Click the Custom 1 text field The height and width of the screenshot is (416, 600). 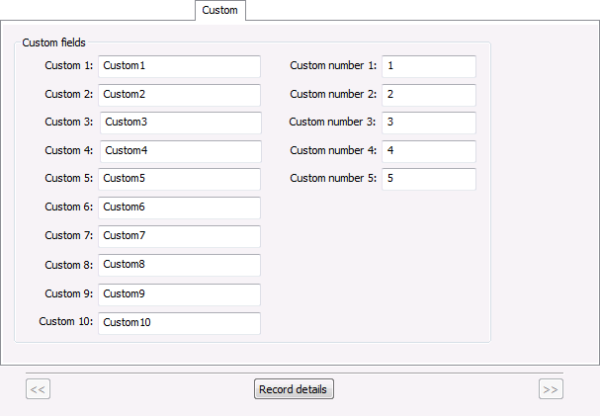[x=179, y=66]
